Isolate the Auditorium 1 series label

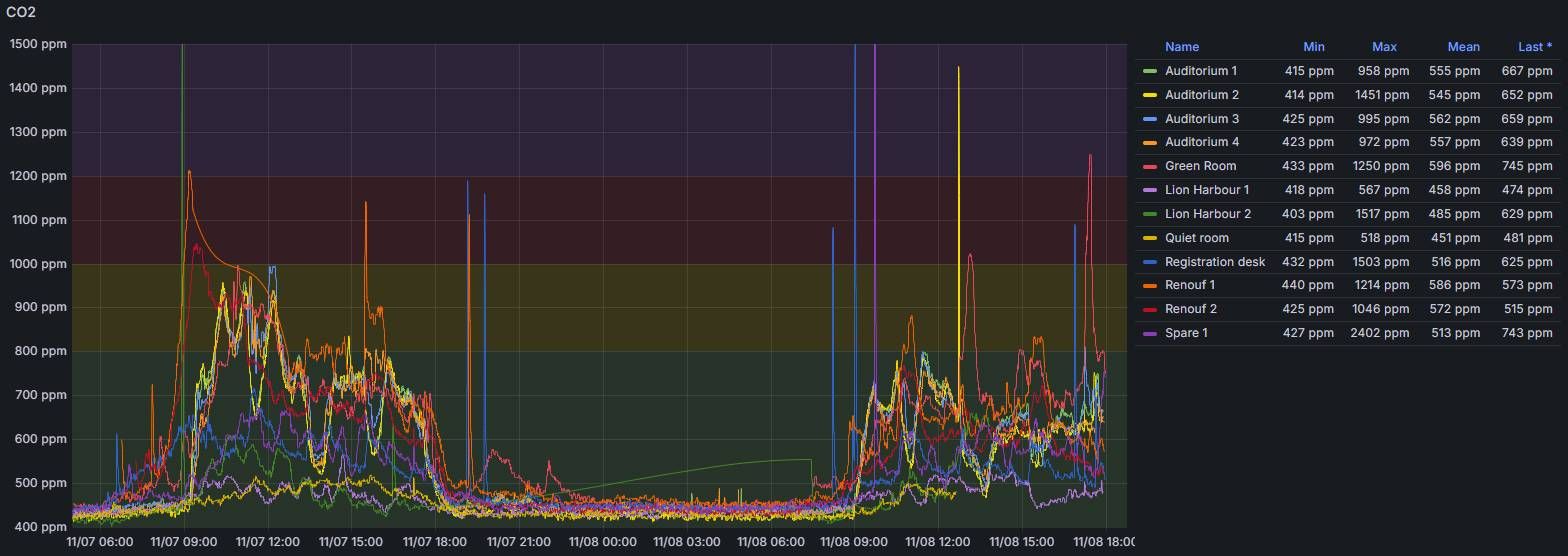click(1200, 71)
